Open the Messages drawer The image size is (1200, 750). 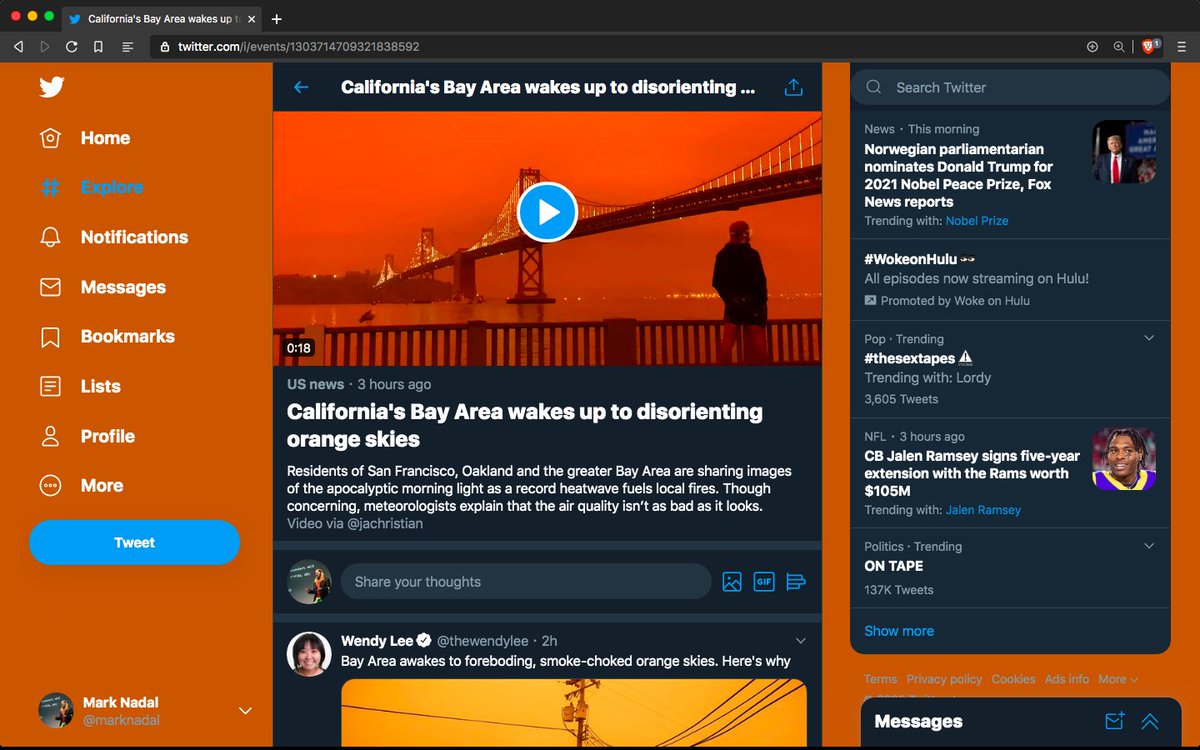coord(917,720)
